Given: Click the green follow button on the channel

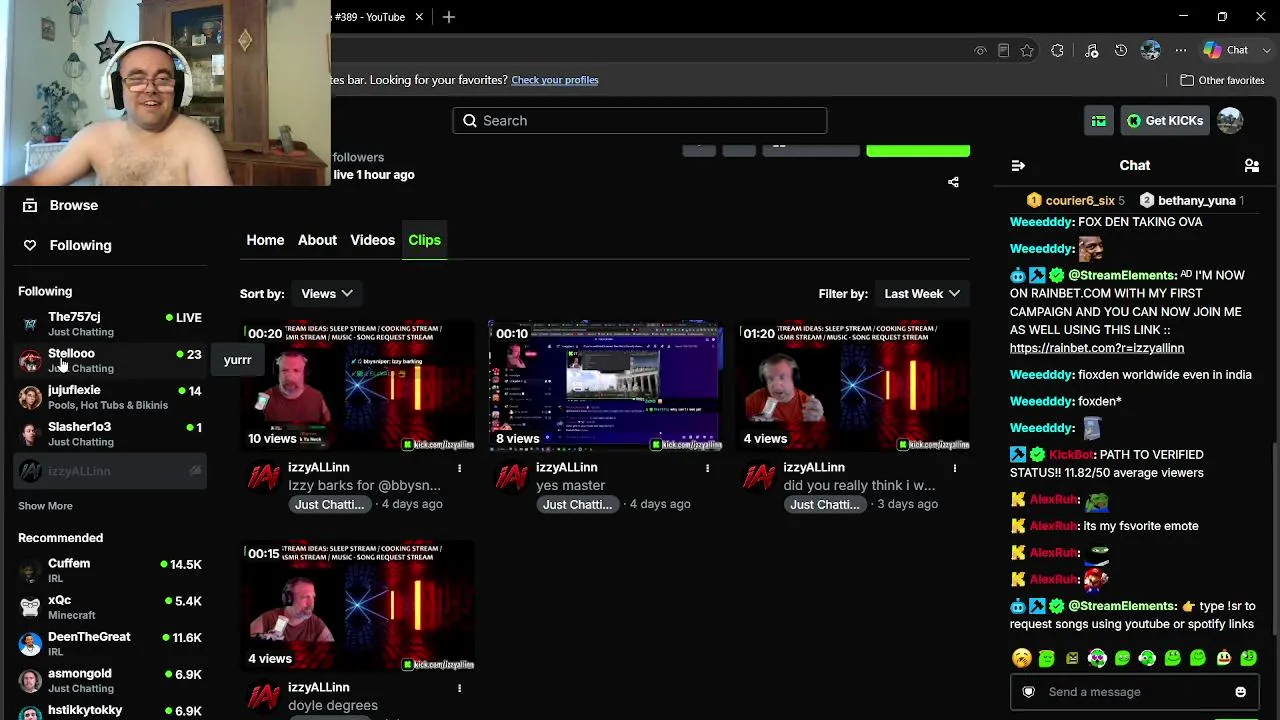Looking at the screenshot, I should [x=918, y=151].
